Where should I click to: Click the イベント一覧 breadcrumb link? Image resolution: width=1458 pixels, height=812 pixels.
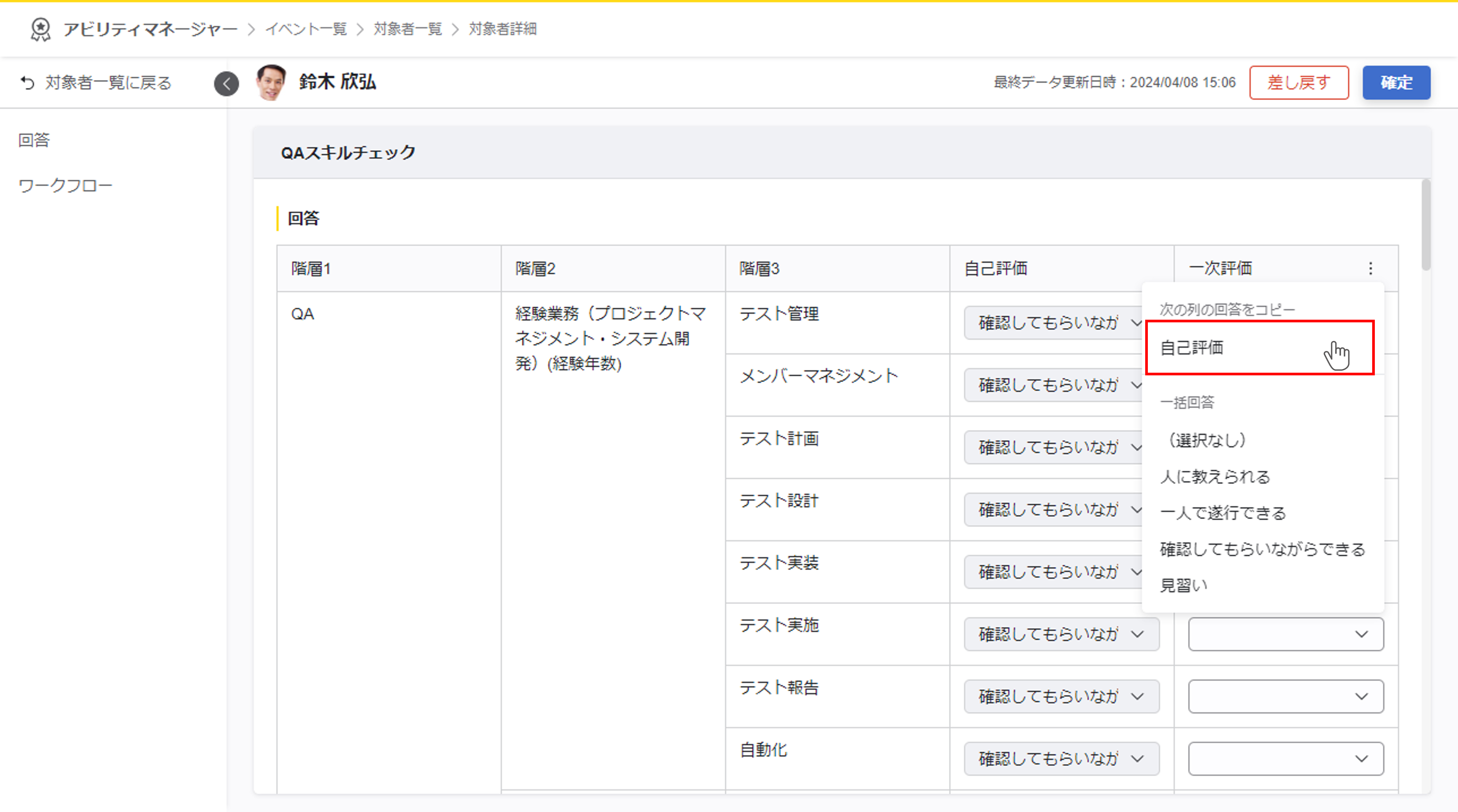306,29
